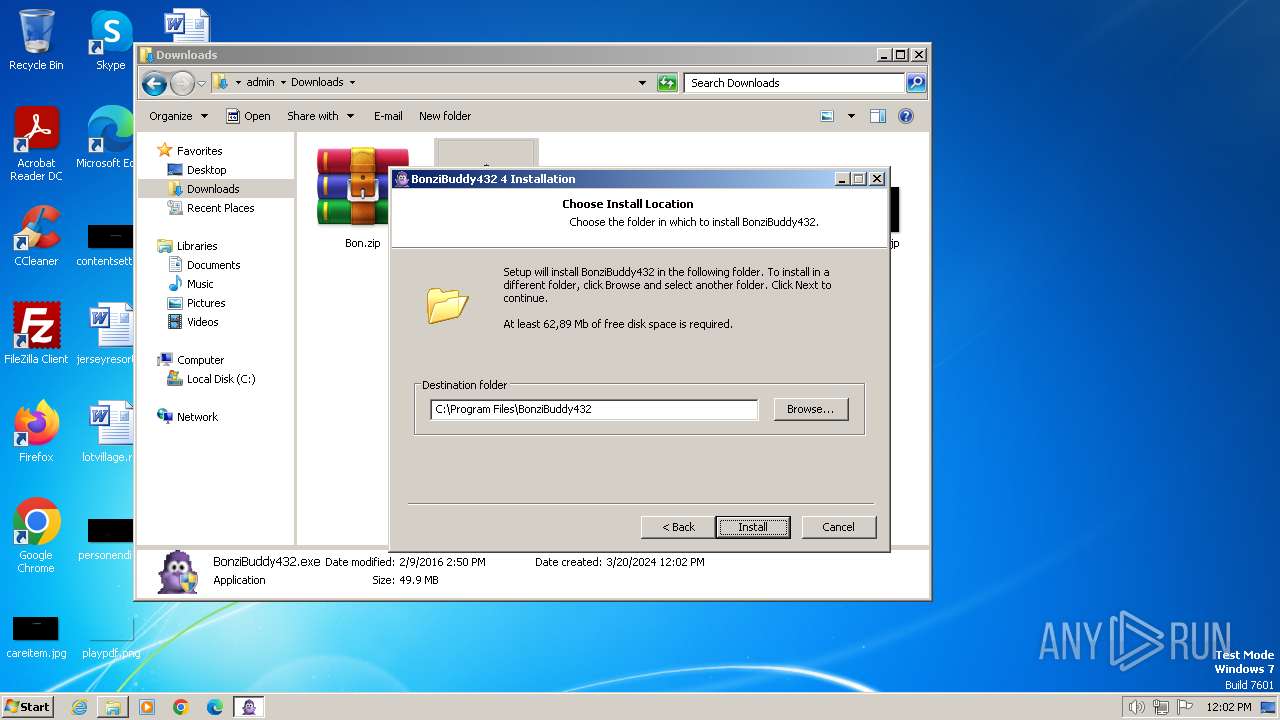Launch FileZilla Client shortcut
Viewport: 1280px width, 720px height.
(36, 334)
